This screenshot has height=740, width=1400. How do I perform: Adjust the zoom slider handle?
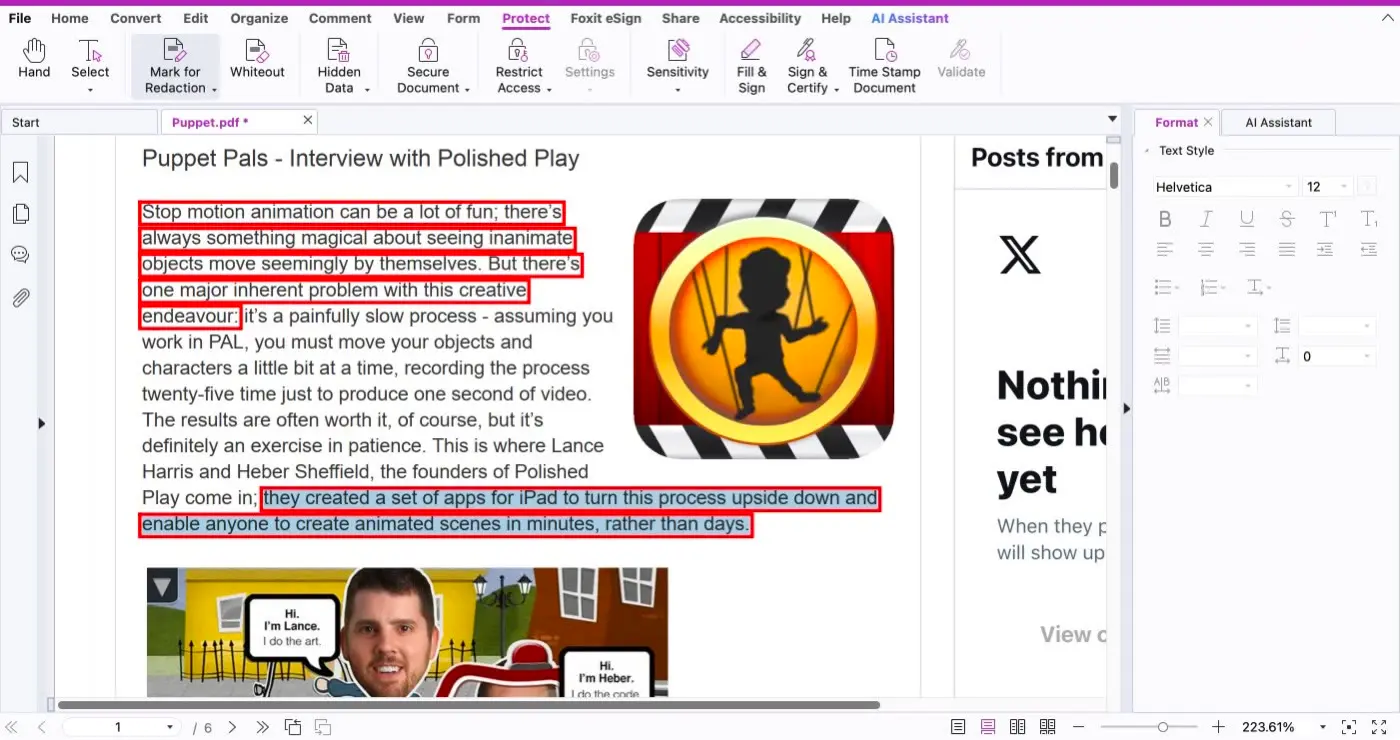tap(1163, 727)
